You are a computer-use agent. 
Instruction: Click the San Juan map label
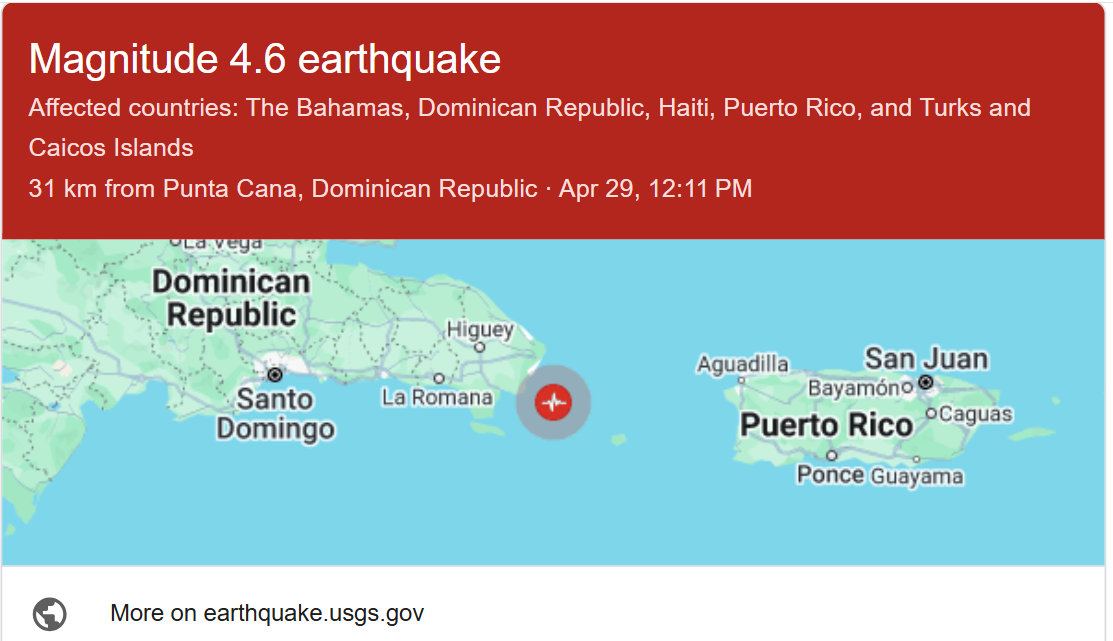pyautogui.click(x=926, y=358)
